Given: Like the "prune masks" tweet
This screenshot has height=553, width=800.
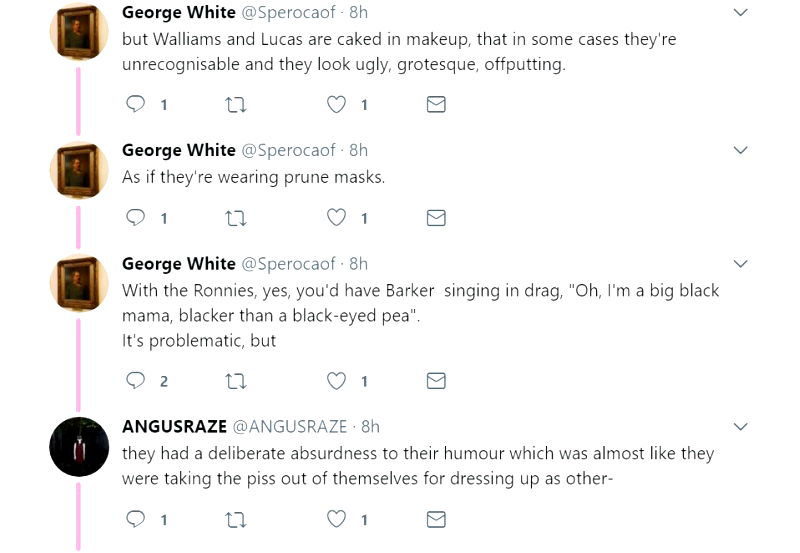Looking at the screenshot, I should click(x=337, y=218).
